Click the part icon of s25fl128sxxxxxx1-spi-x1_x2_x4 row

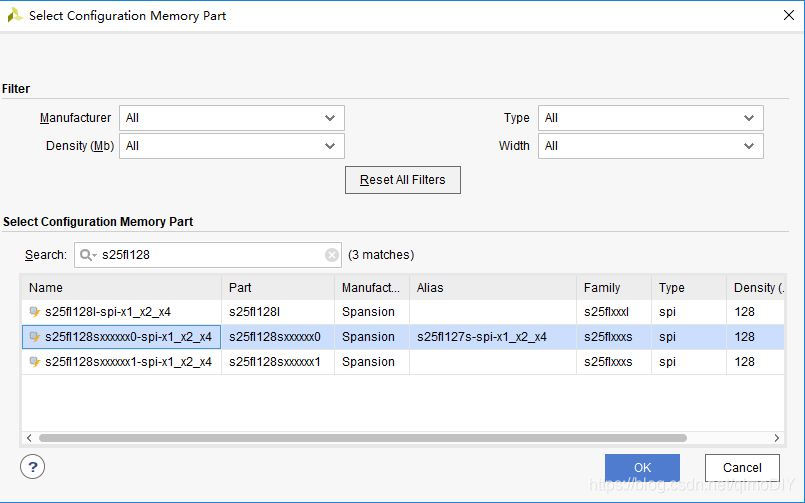tap(35, 362)
